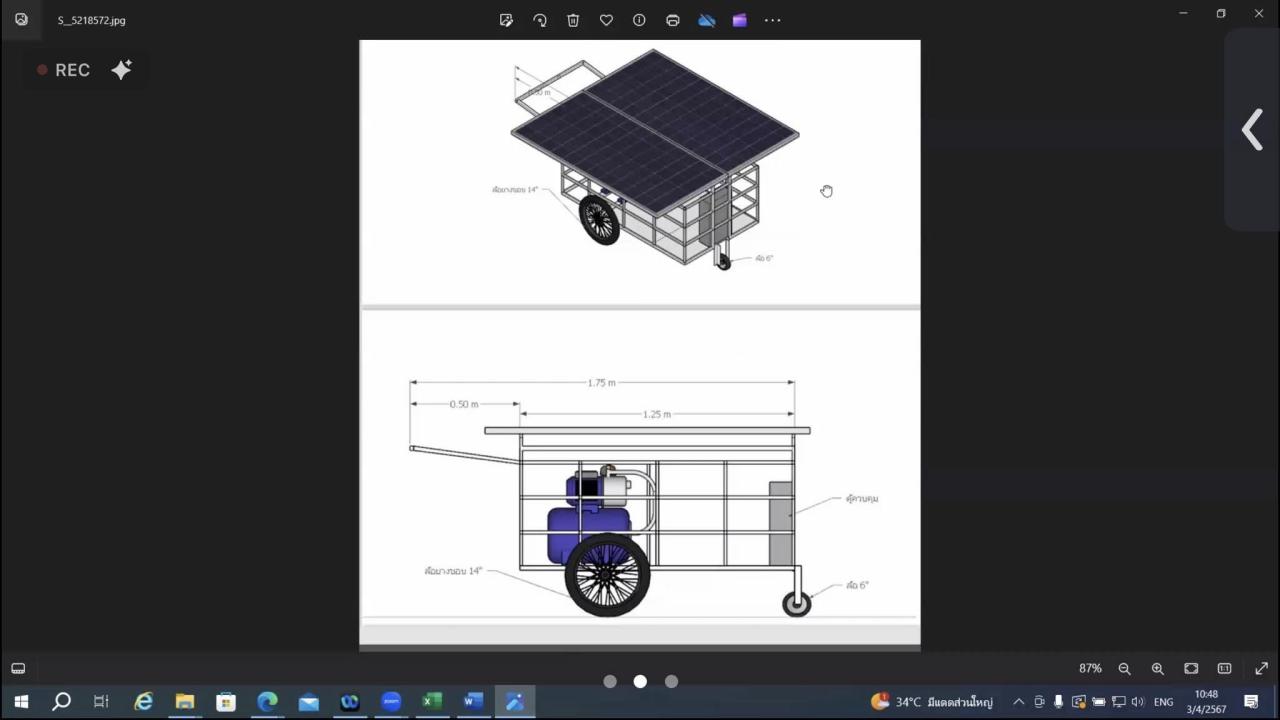Toggle the filmstrip icon above the Start button

(x=18, y=668)
